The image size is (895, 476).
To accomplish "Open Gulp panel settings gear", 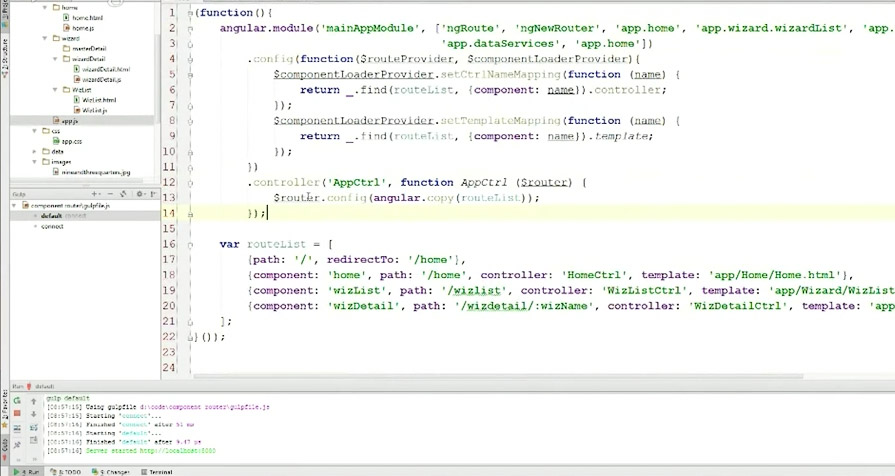I will pos(139,194).
